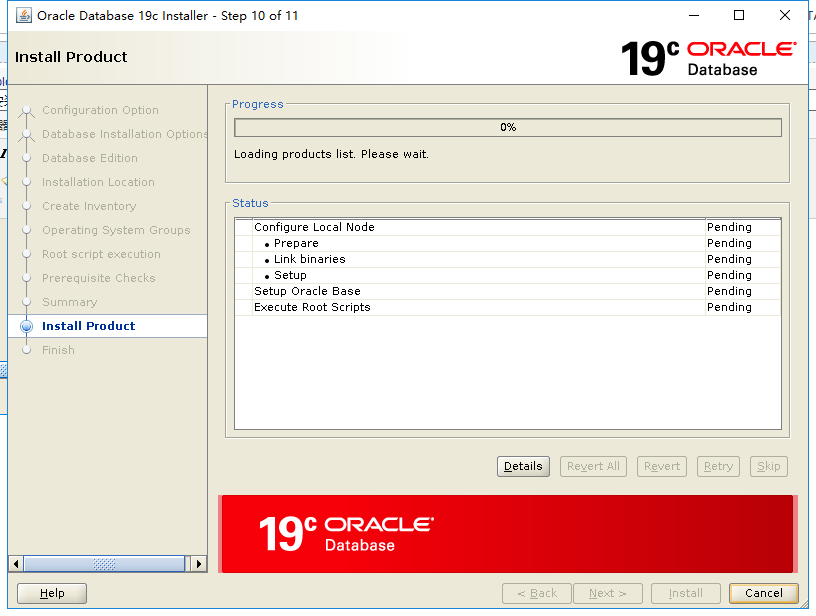
Task: Select the Database Edition step
Action: (90, 158)
